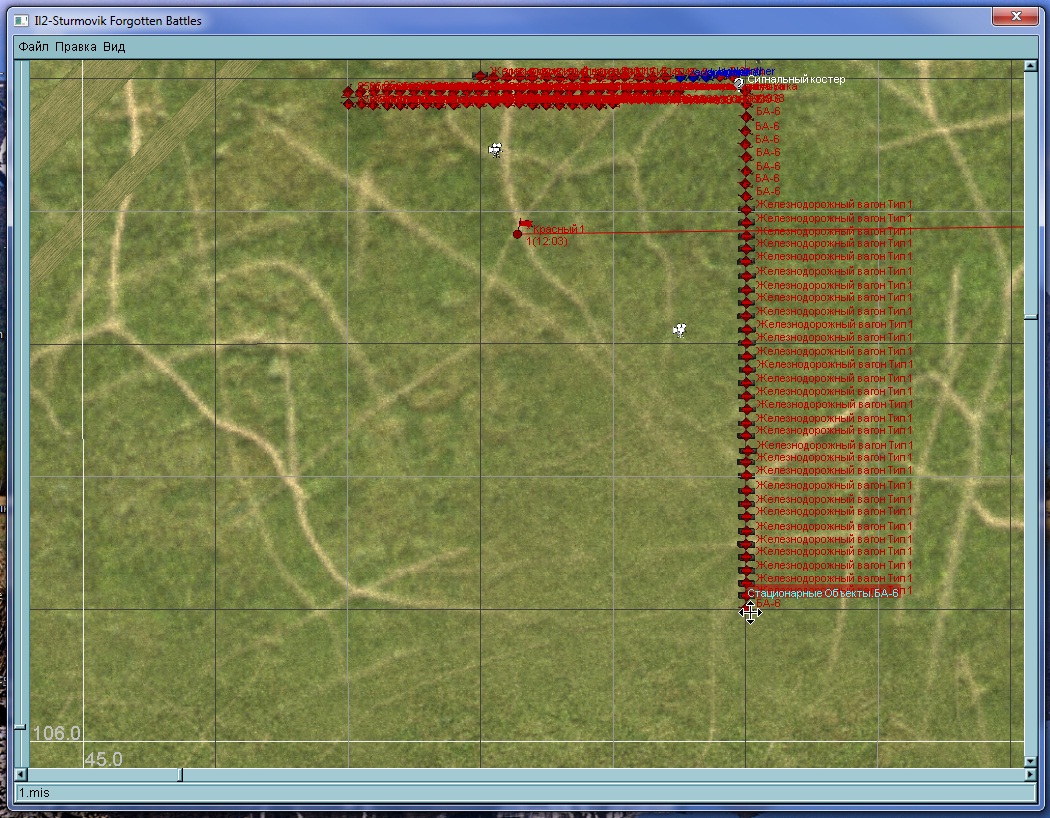
Task: Click the 1(12:03) waypoint time label
Action: (x=546, y=241)
